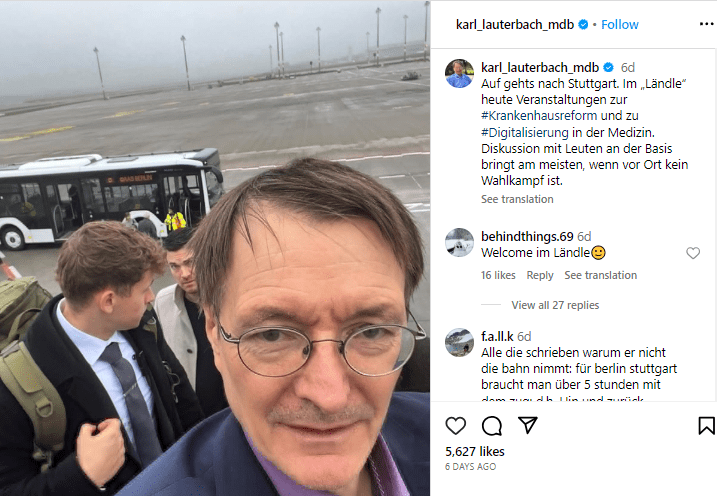This screenshot has height=496, width=717.
Task: Open the three-dot more options menu
Action: (x=706, y=24)
